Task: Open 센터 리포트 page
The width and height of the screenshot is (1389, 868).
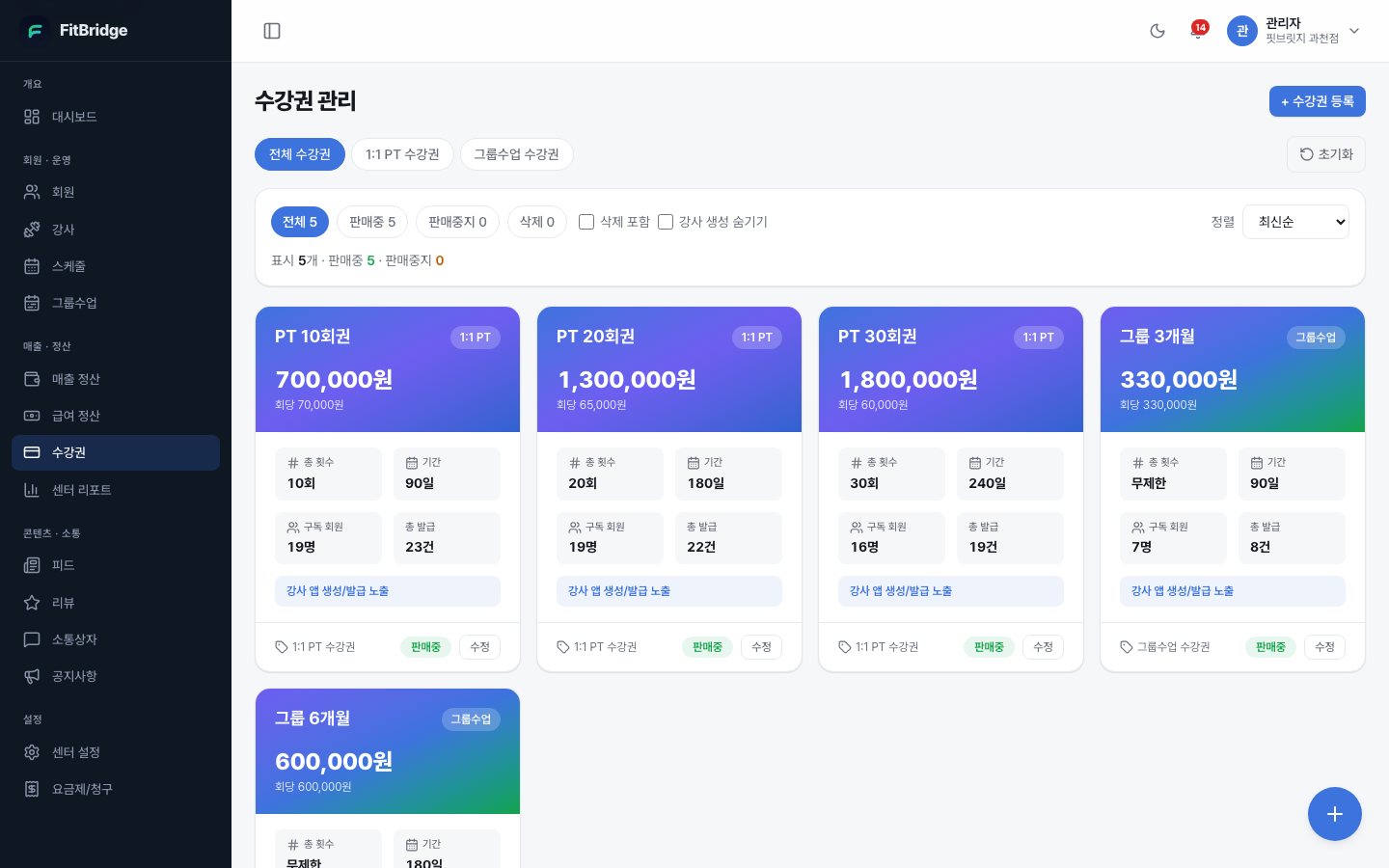Action: (x=116, y=490)
